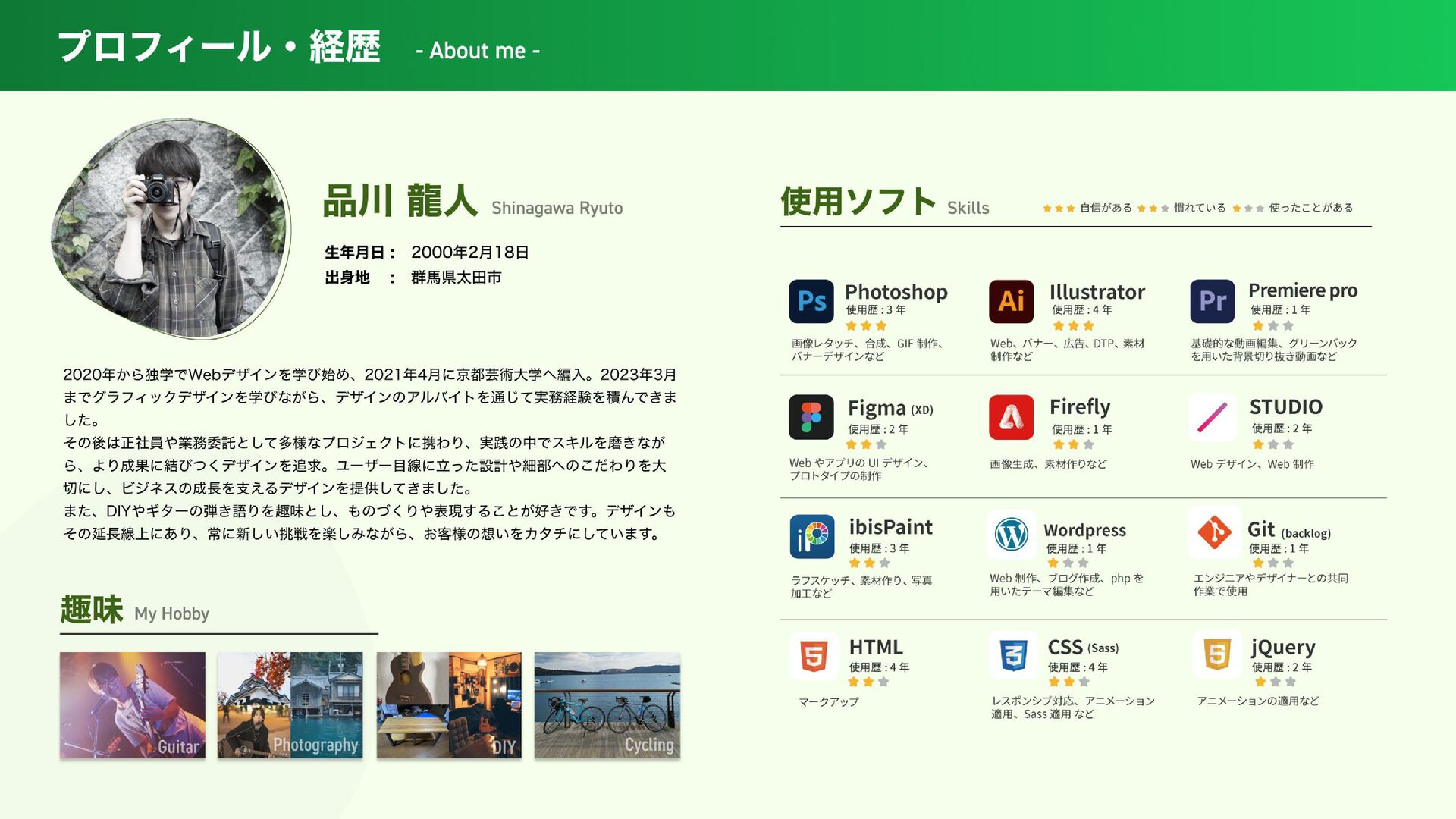The height and width of the screenshot is (819, 1456).
Task: Click the name 品川 龍人
Action: click(400, 201)
